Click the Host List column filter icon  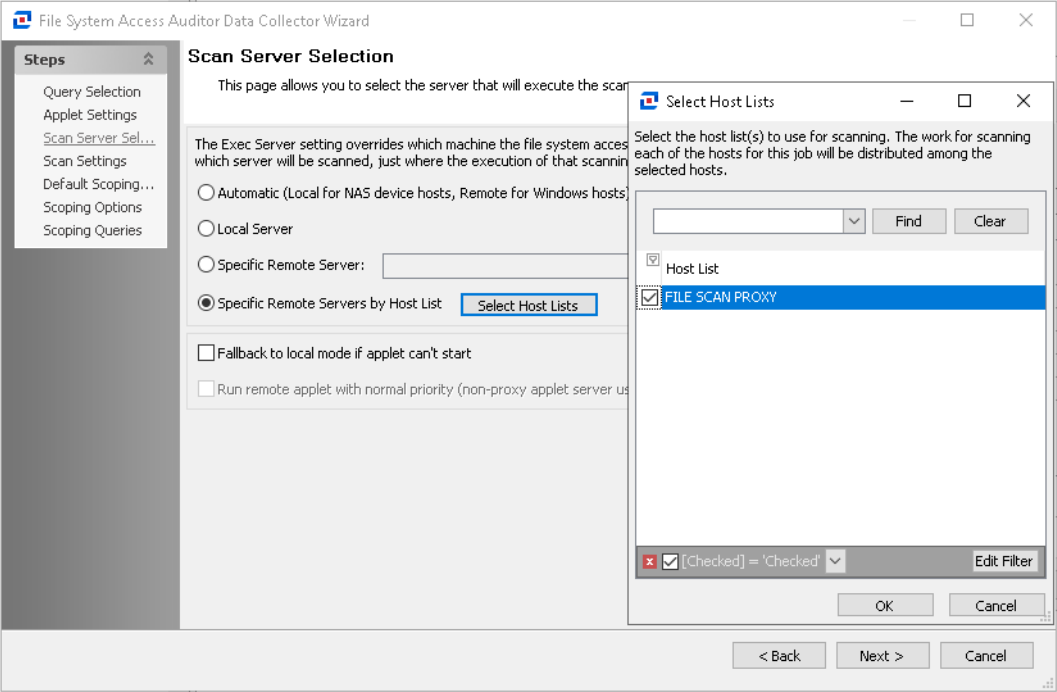652,261
